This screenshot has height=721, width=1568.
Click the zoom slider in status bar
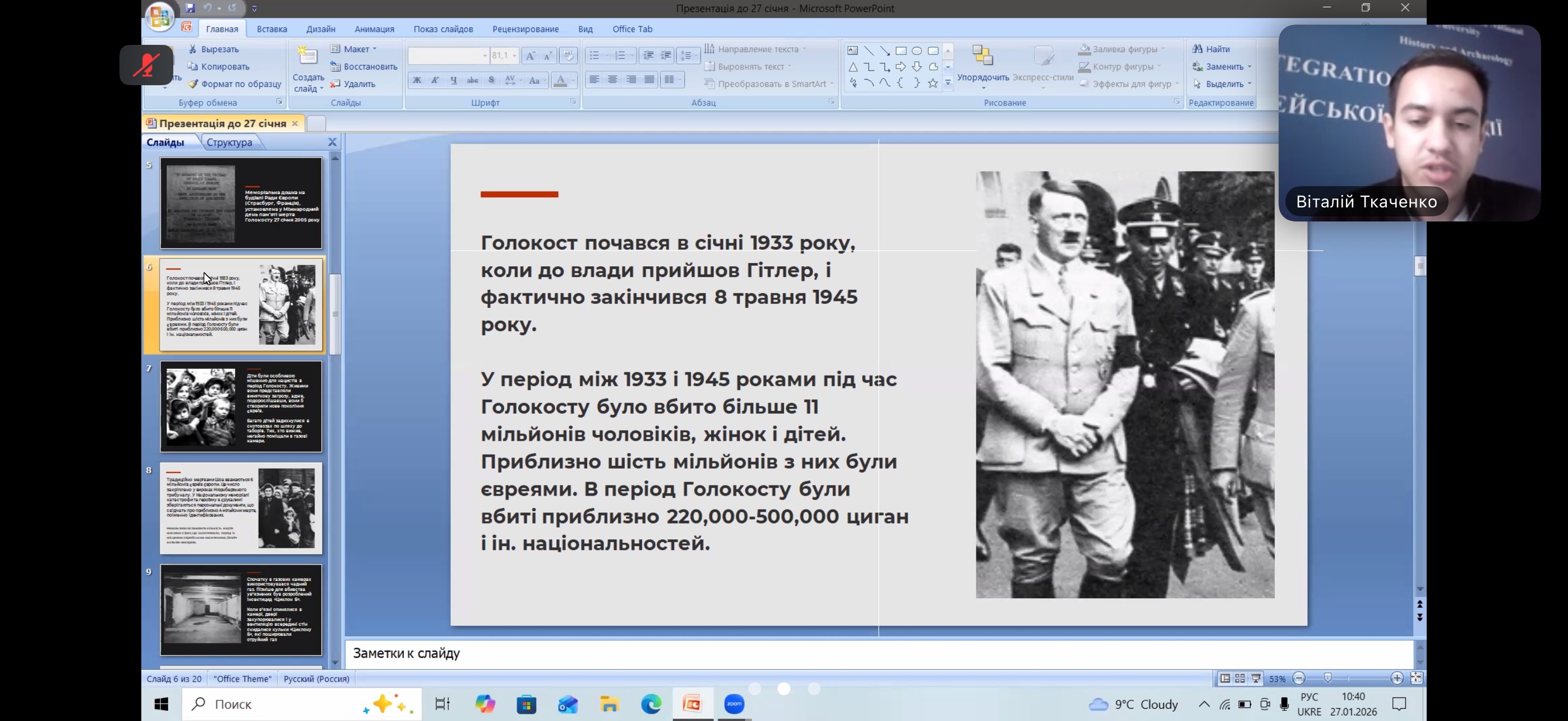(x=1328, y=678)
